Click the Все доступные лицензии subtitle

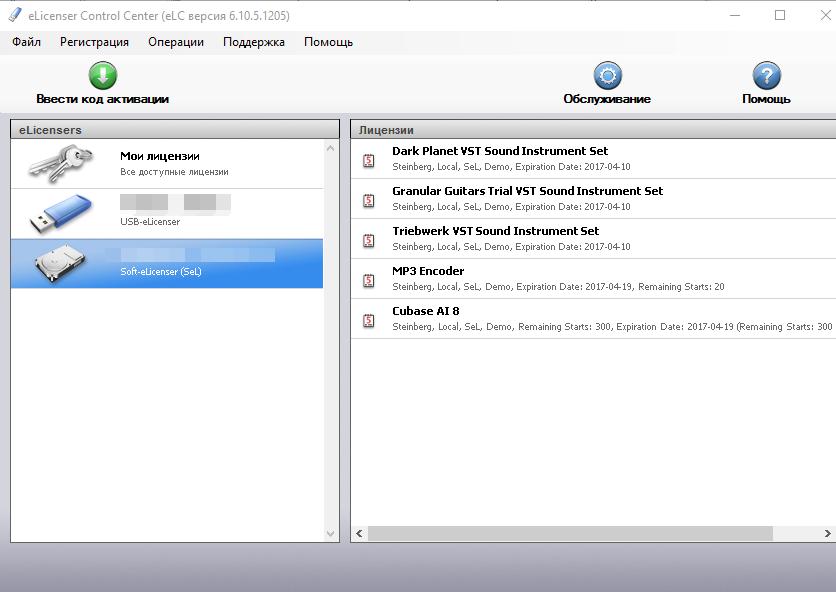[174, 172]
